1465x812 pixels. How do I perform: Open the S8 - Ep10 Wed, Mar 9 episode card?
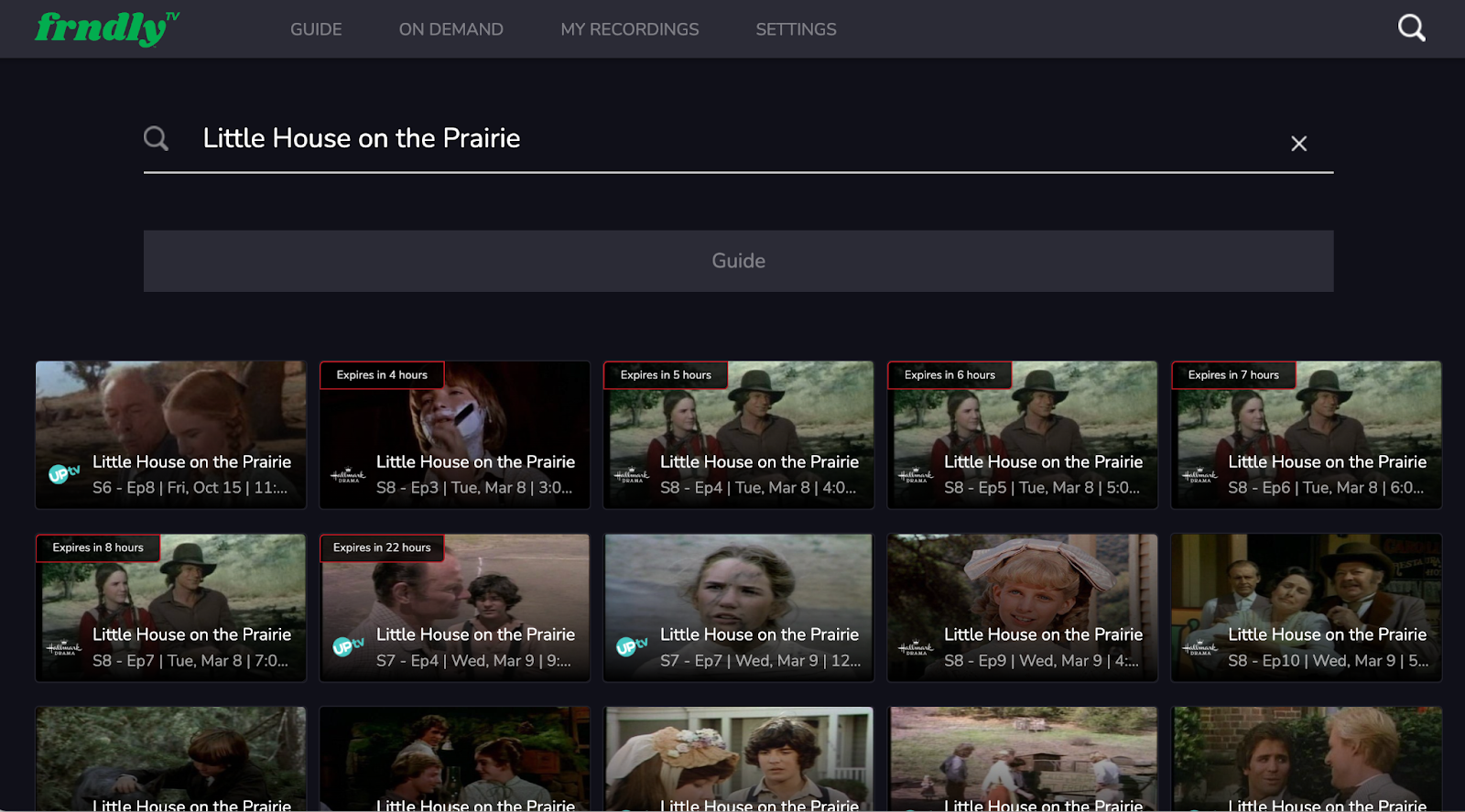pos(1306,608)
